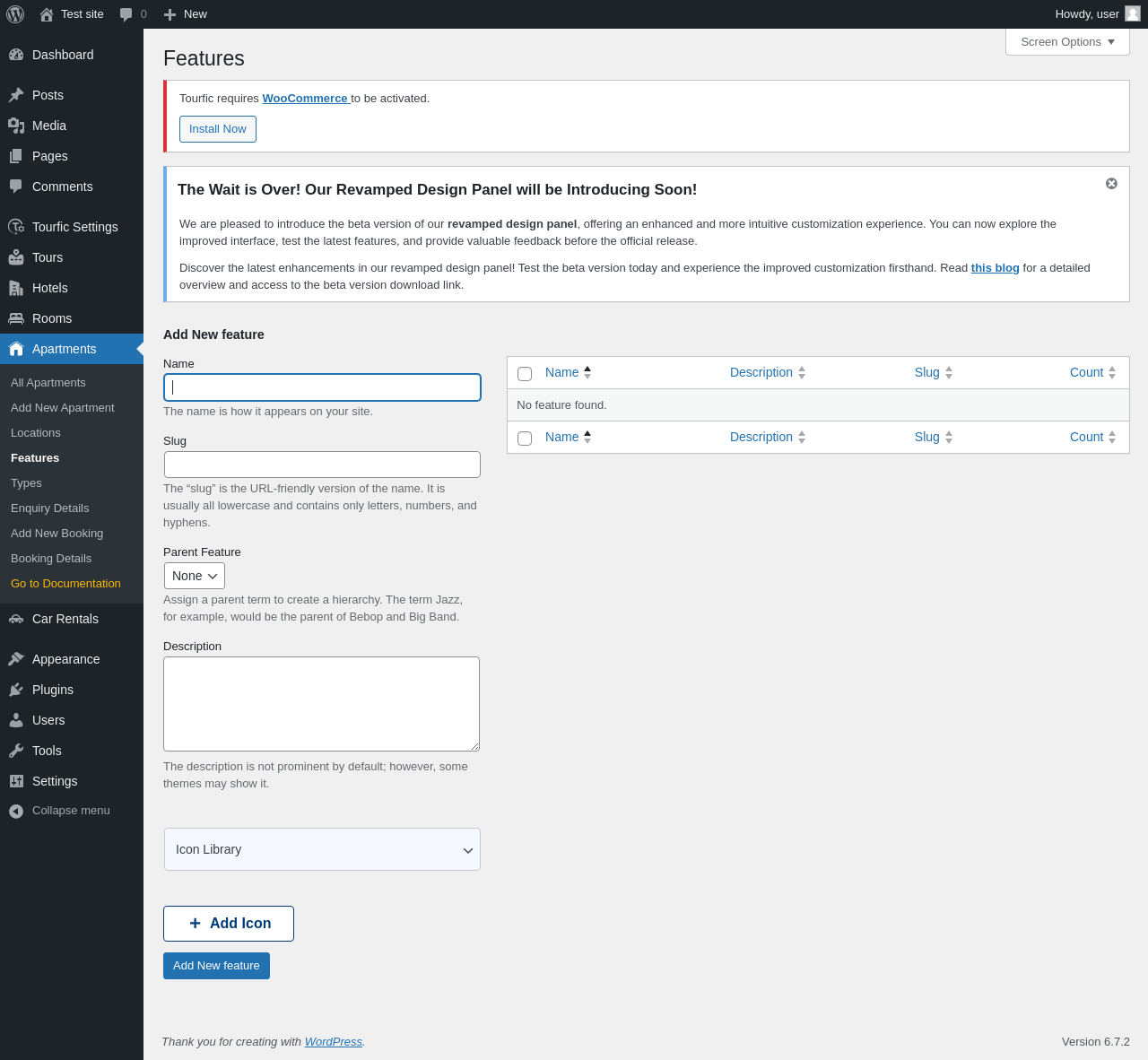
Task: Click the Appearance paintbrush icon
Action: 16,659
